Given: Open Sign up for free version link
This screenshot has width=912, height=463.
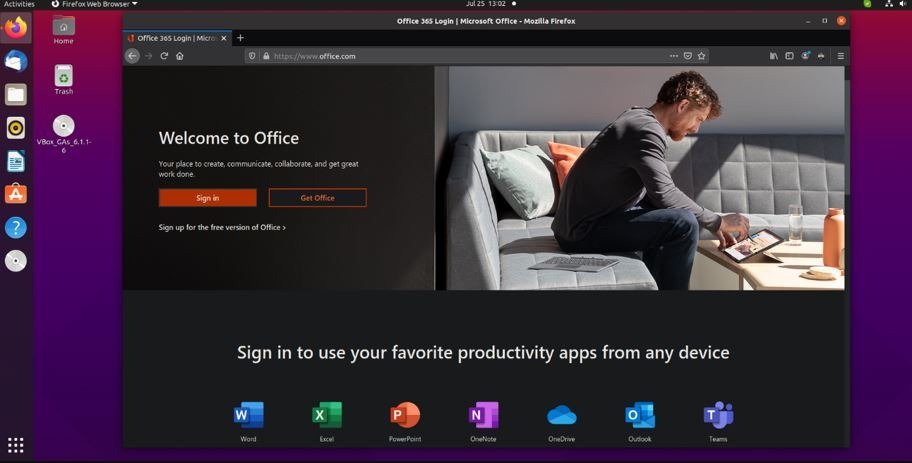Looking at the screenshot, I should (222, 227).
